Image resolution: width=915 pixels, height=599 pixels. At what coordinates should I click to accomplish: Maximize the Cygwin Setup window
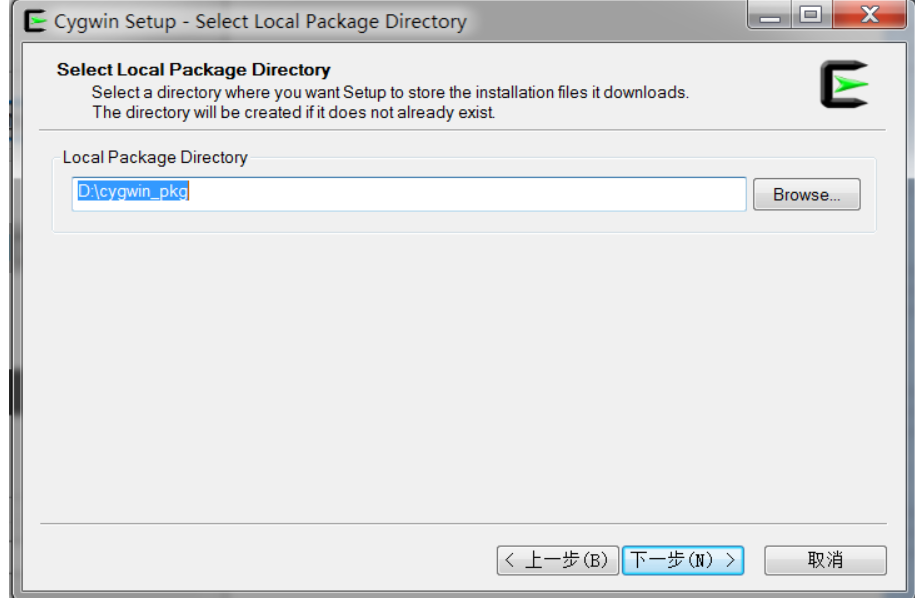(811, 14)
